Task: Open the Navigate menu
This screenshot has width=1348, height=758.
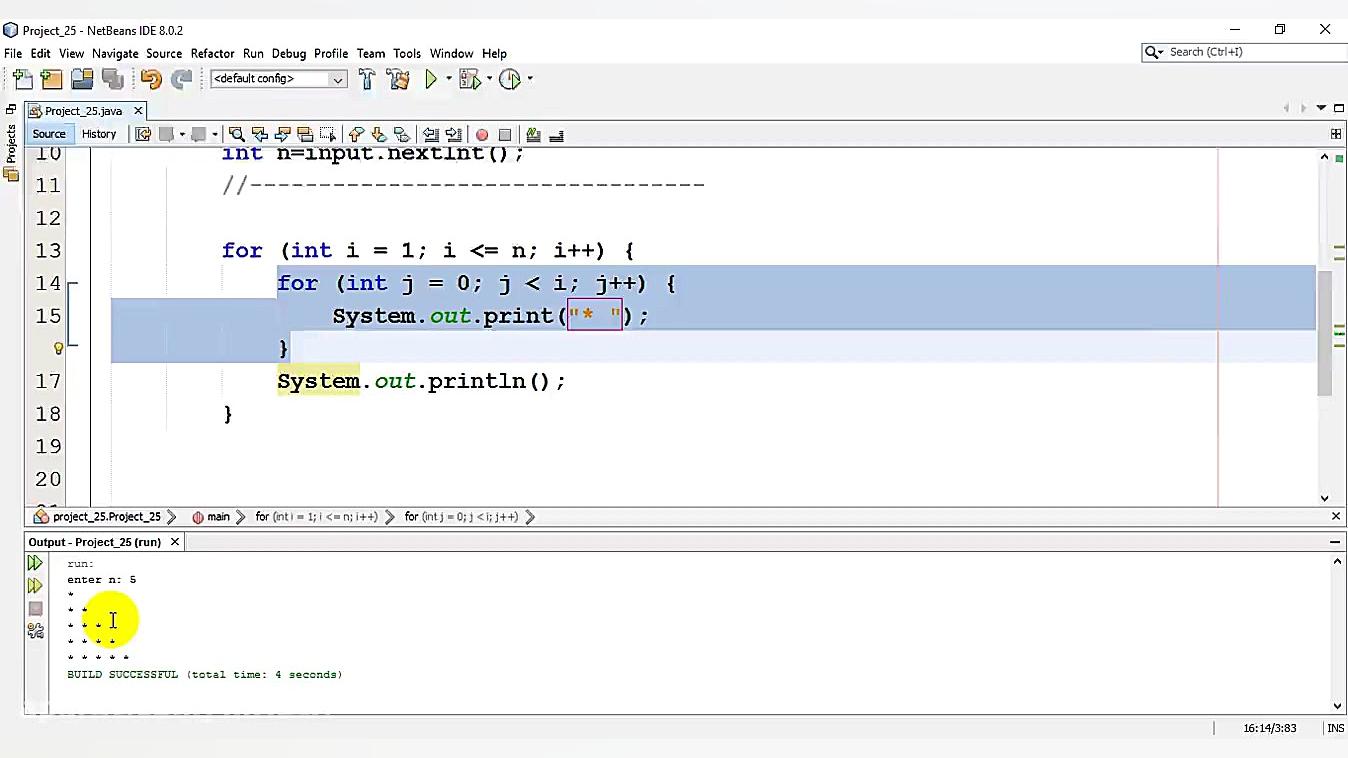Action: point(115,53)
